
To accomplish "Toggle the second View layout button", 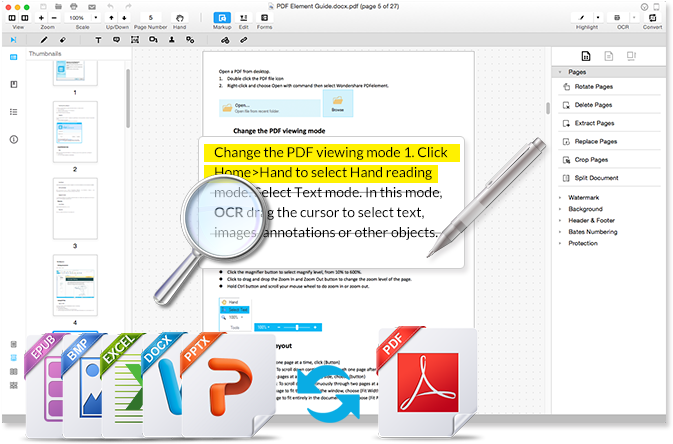I will (x=25, y=18).
